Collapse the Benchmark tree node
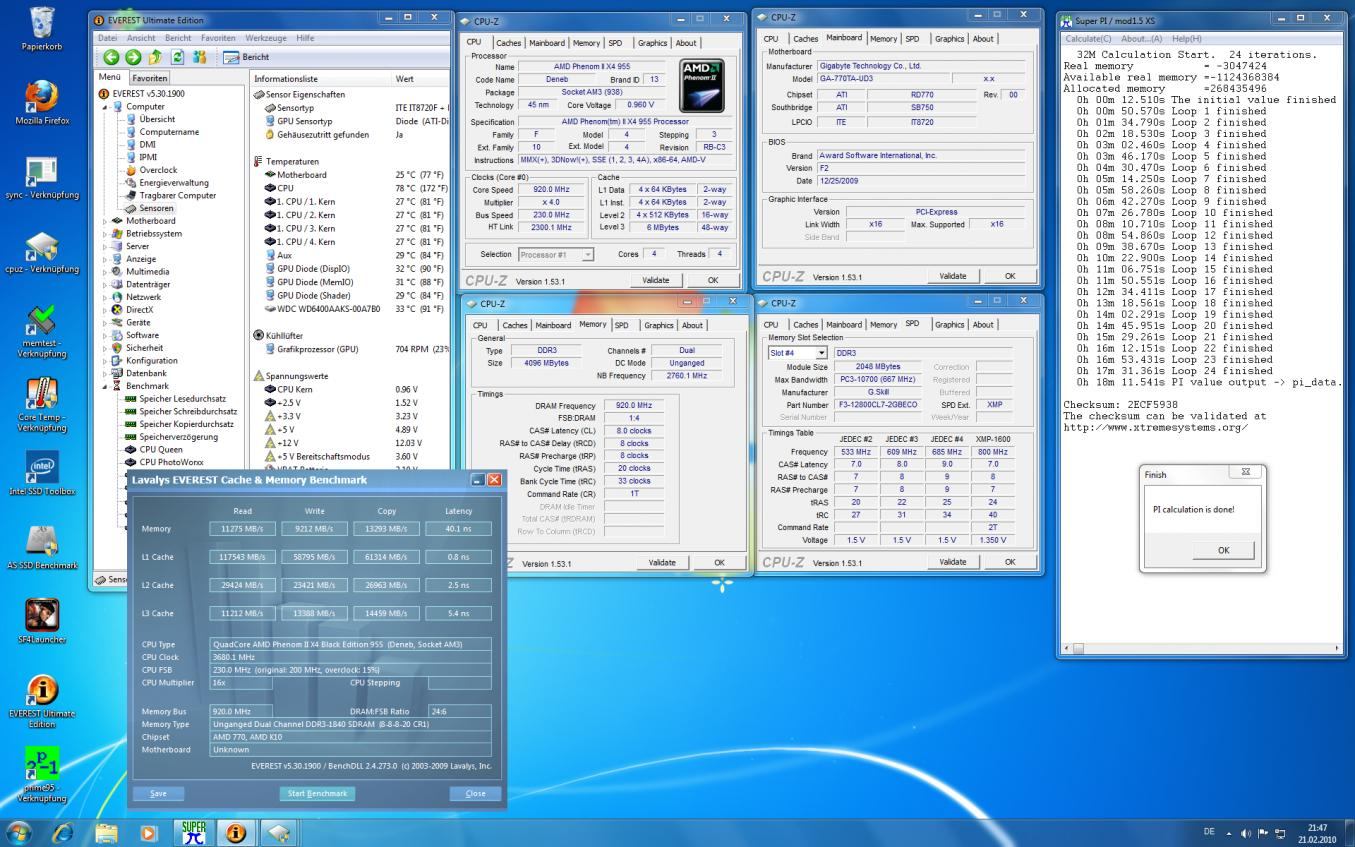This screenshot has width=1355, height=847. click(105, 386)
